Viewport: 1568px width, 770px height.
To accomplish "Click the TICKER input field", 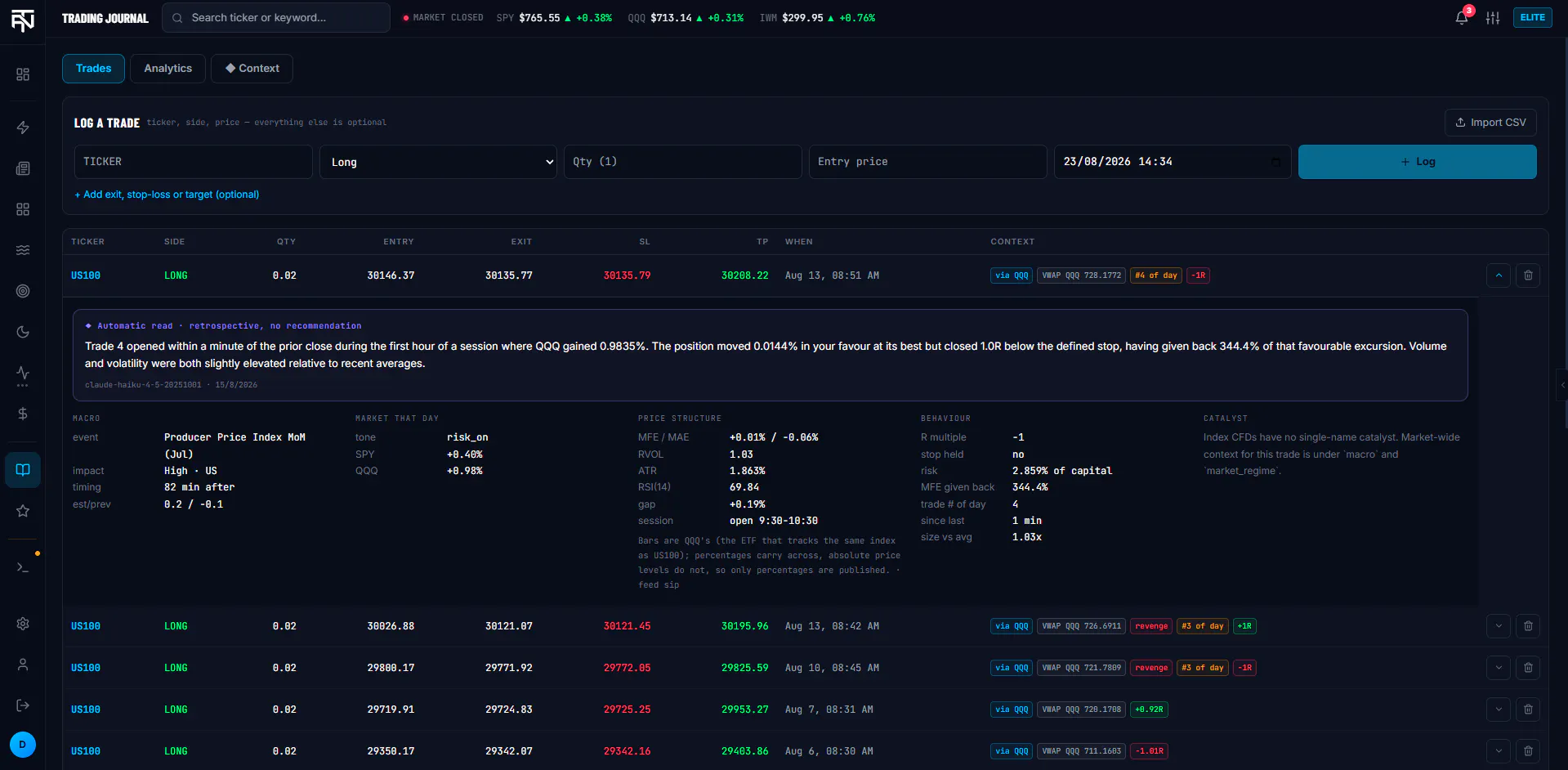I will [x=193, y=162].
